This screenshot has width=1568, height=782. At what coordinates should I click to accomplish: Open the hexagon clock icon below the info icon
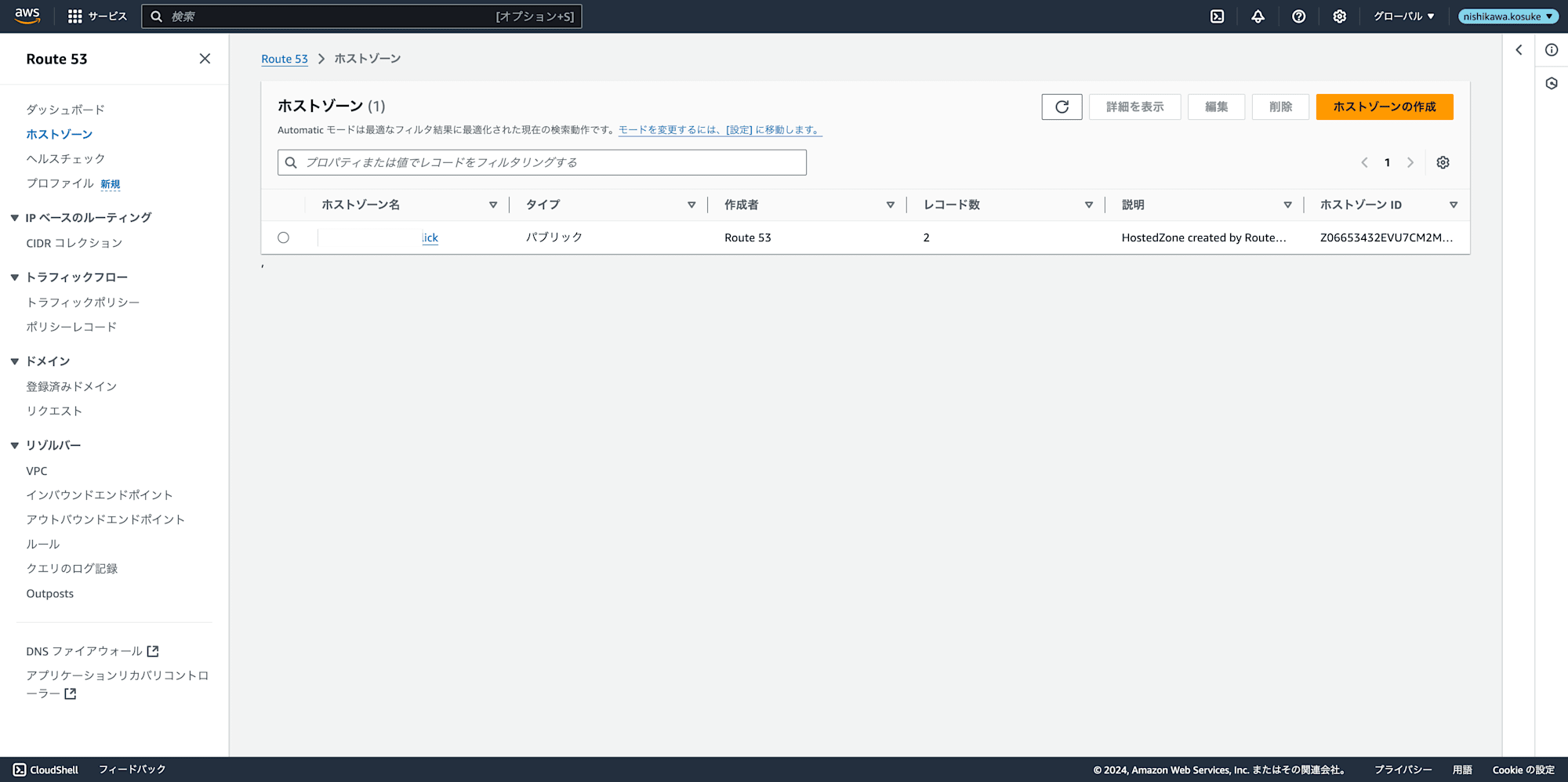pyautogui.click(x=1552, y=83)
